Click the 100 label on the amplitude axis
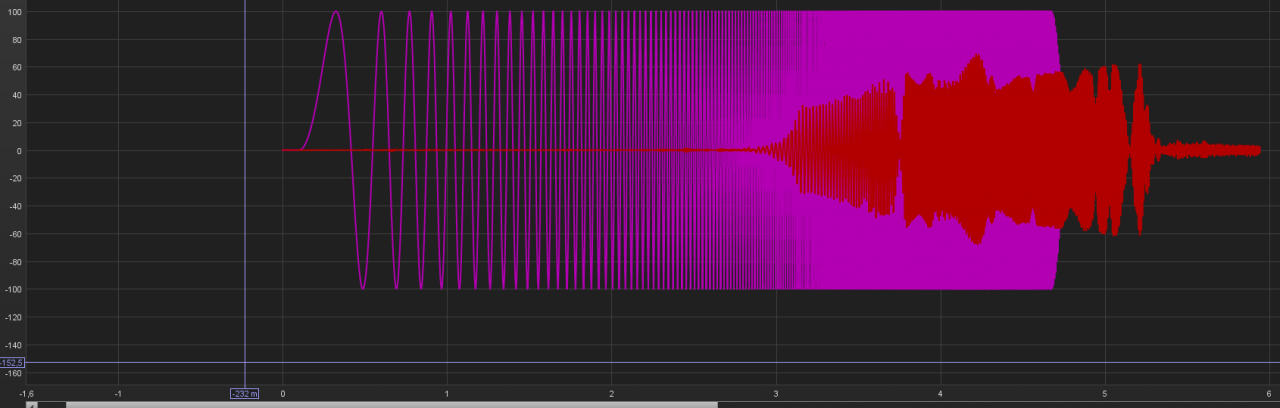1280x408 pixels. (15, 12)
